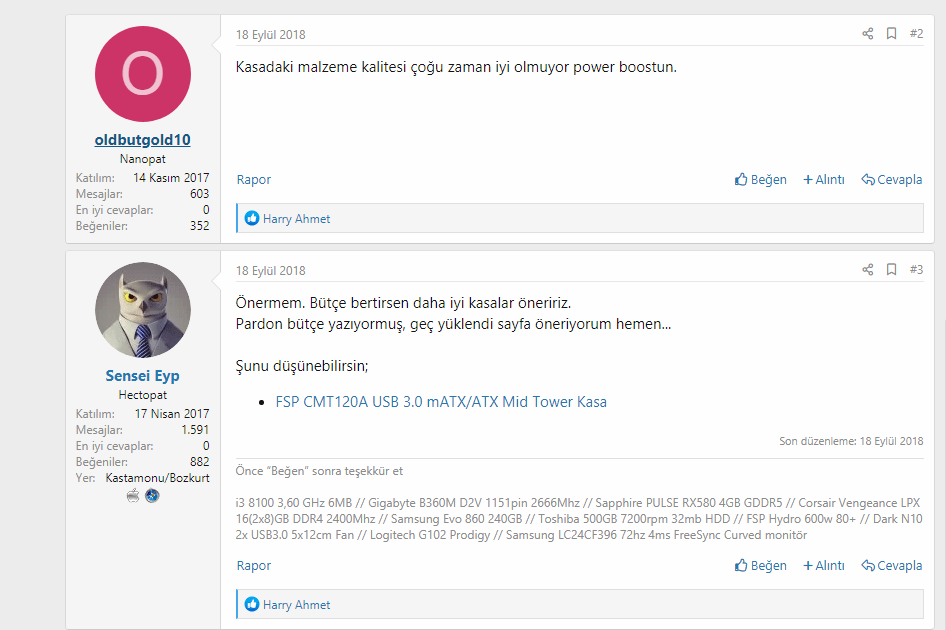946x630 pixels.
Task: Click "Şunu düşünebilirsin;" text
Action: click(302, 366)
